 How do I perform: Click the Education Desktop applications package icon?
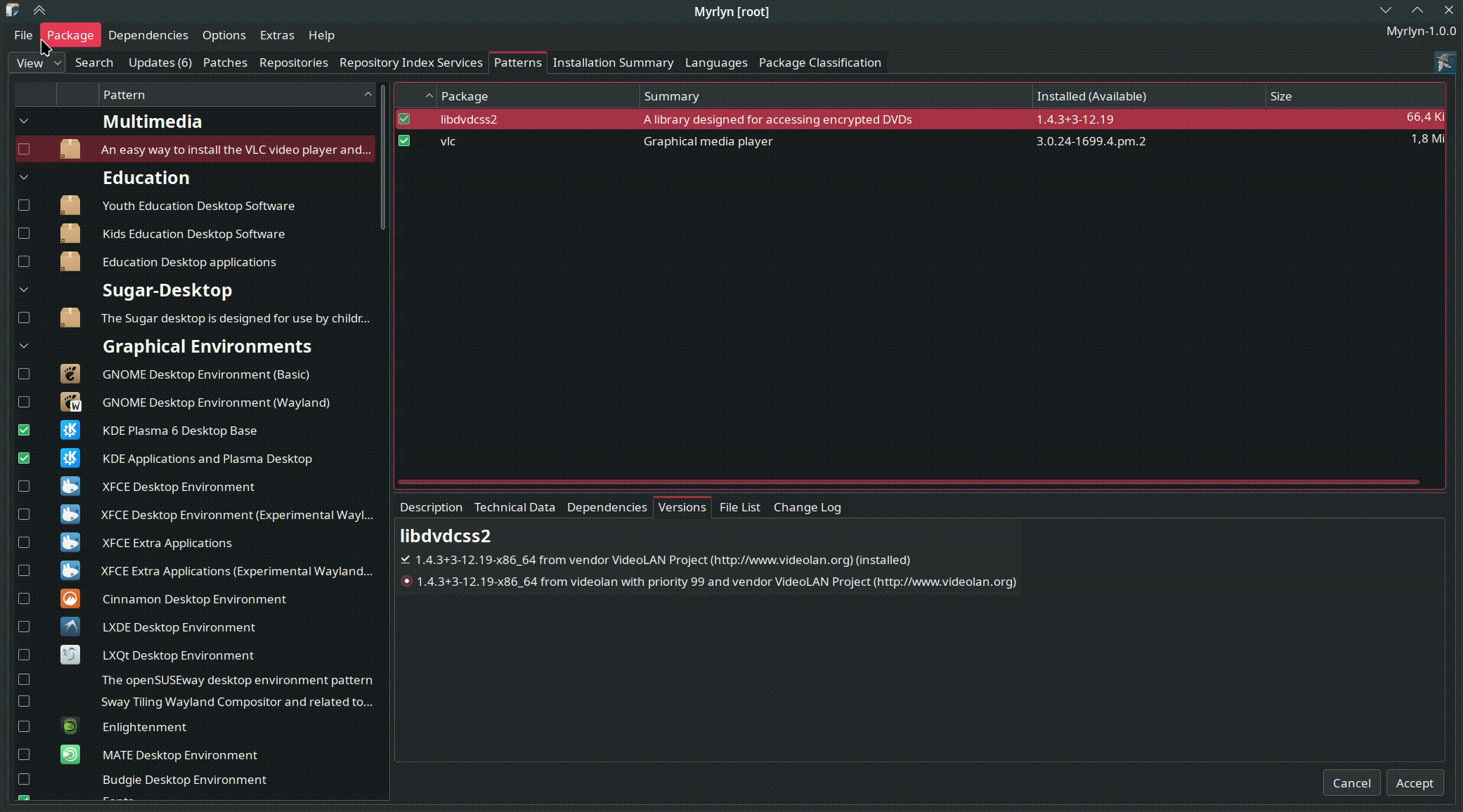(x=70, y=261)
